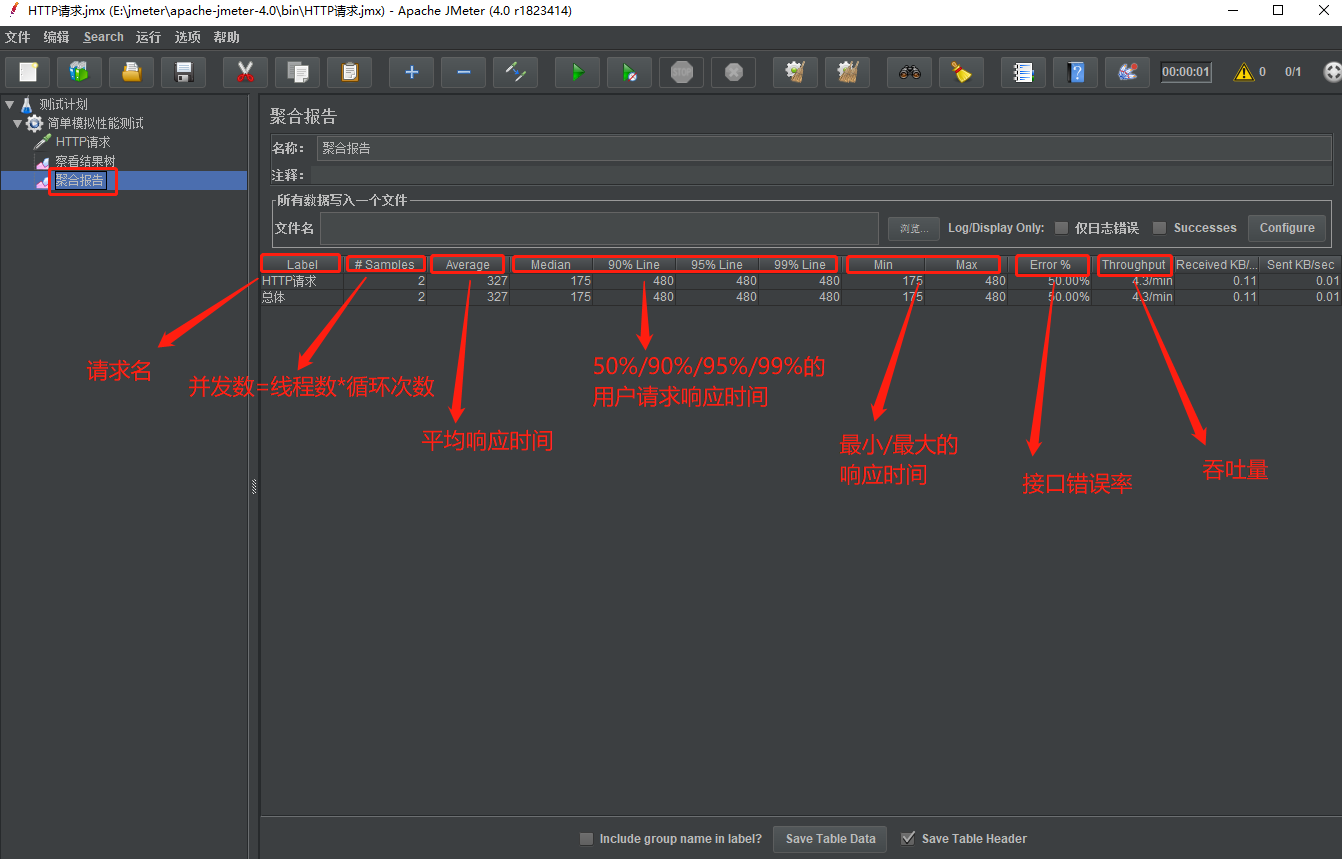The image size is (1342, 859).
Task: Click the Expand all plus icon
Action: 411,72
